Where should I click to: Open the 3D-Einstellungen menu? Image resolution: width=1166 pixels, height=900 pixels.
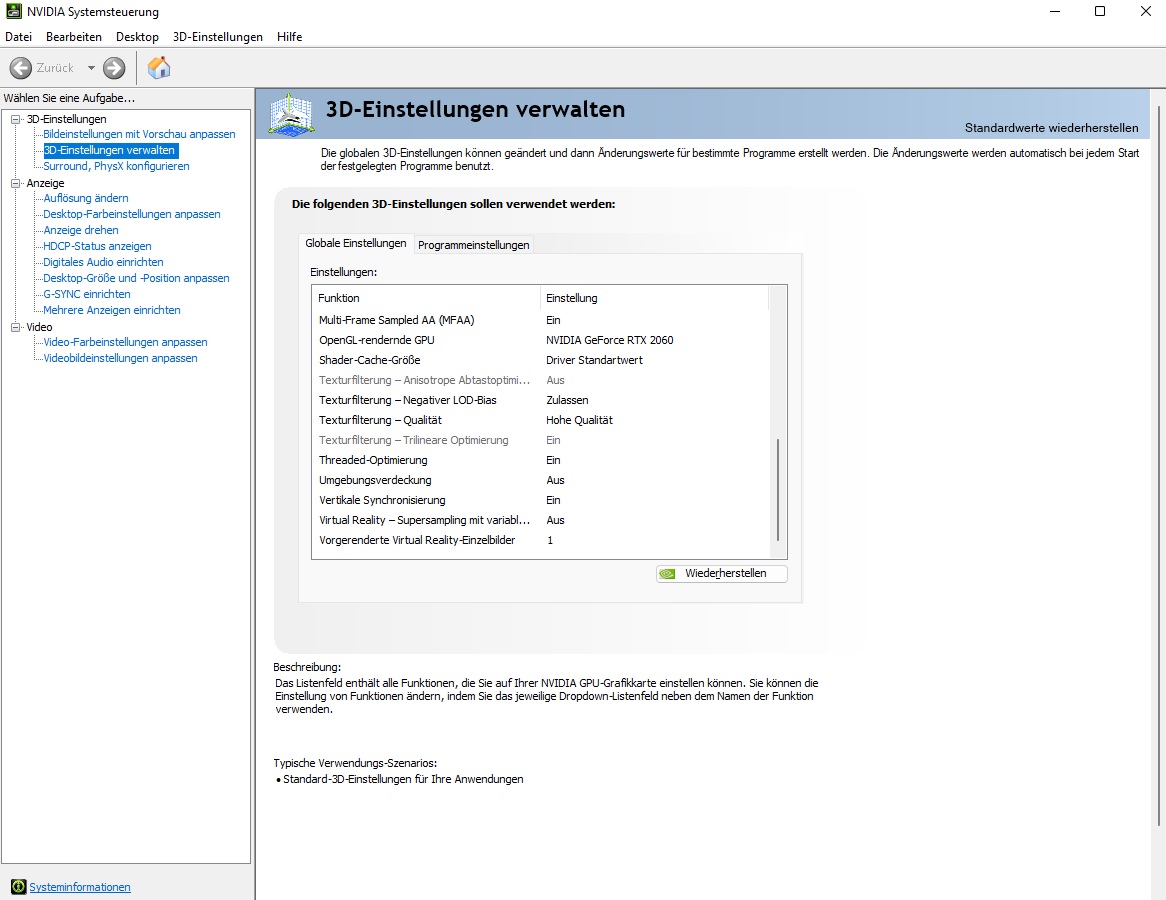click(x=218, y=36)
